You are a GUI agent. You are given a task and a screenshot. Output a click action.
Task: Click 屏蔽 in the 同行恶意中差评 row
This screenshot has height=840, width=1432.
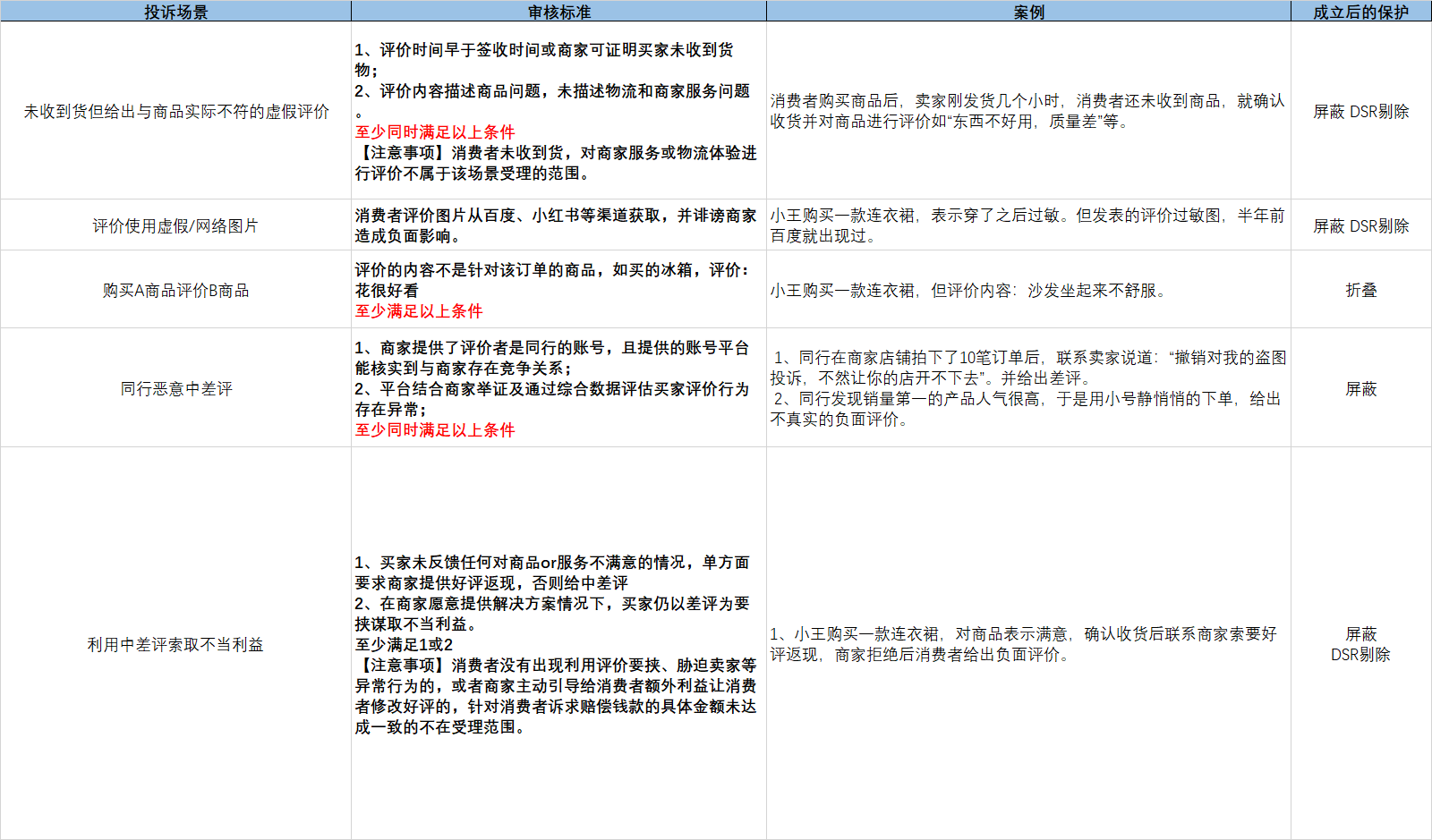point(1361,388)
